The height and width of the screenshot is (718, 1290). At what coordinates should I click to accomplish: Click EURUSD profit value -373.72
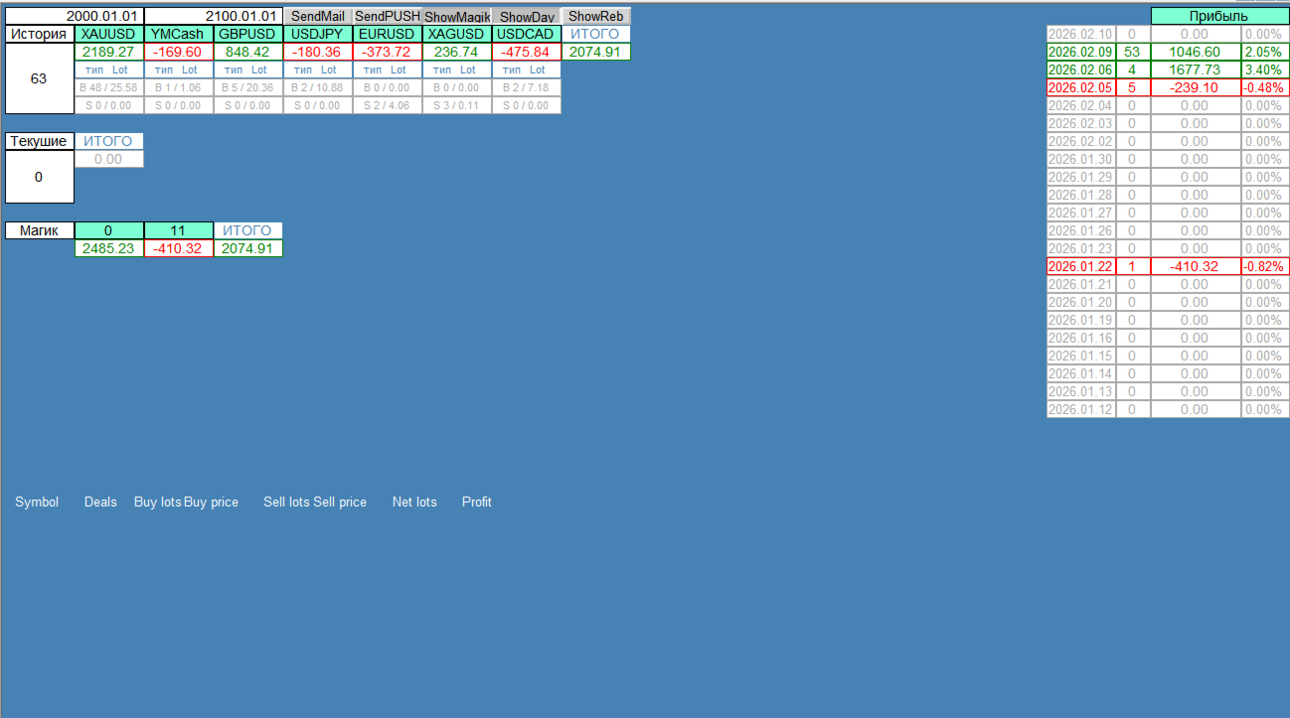387,52
